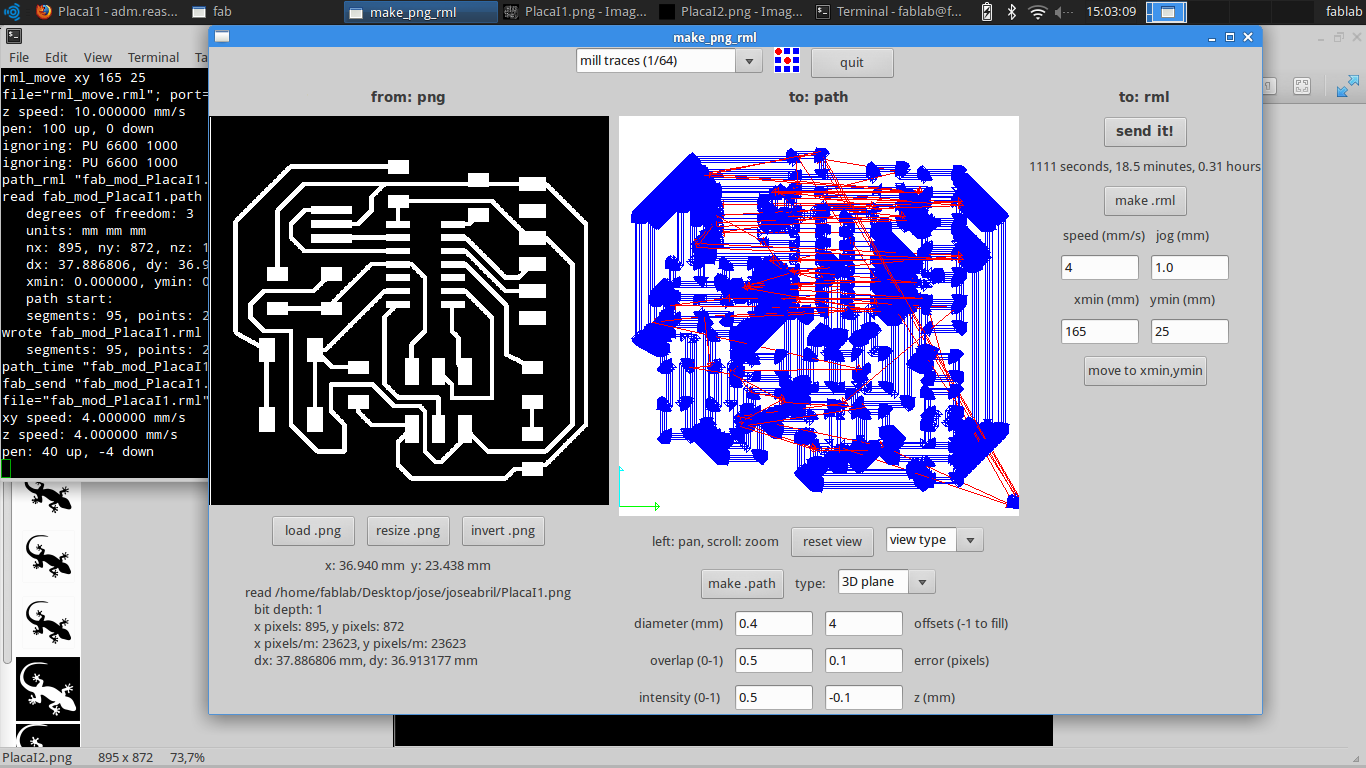
Task: Click the white gecko thumbnail on black background
Action: tap(47, 688)
